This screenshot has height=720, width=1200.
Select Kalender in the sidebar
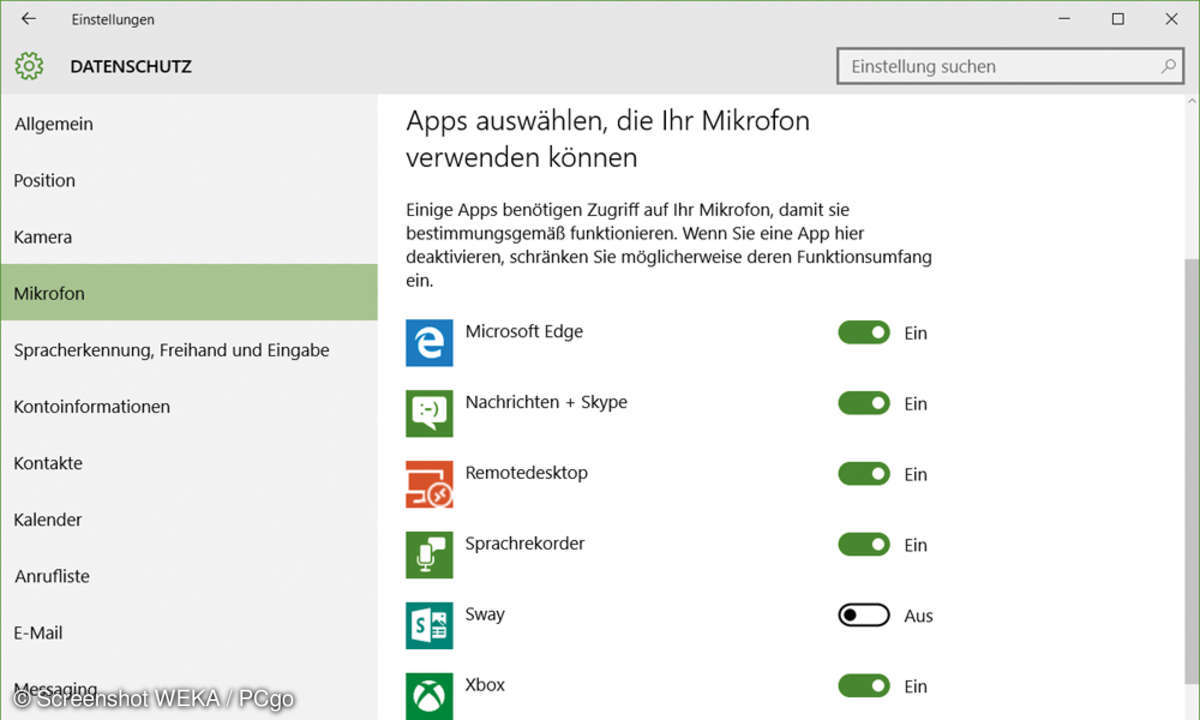click(189, 519)
